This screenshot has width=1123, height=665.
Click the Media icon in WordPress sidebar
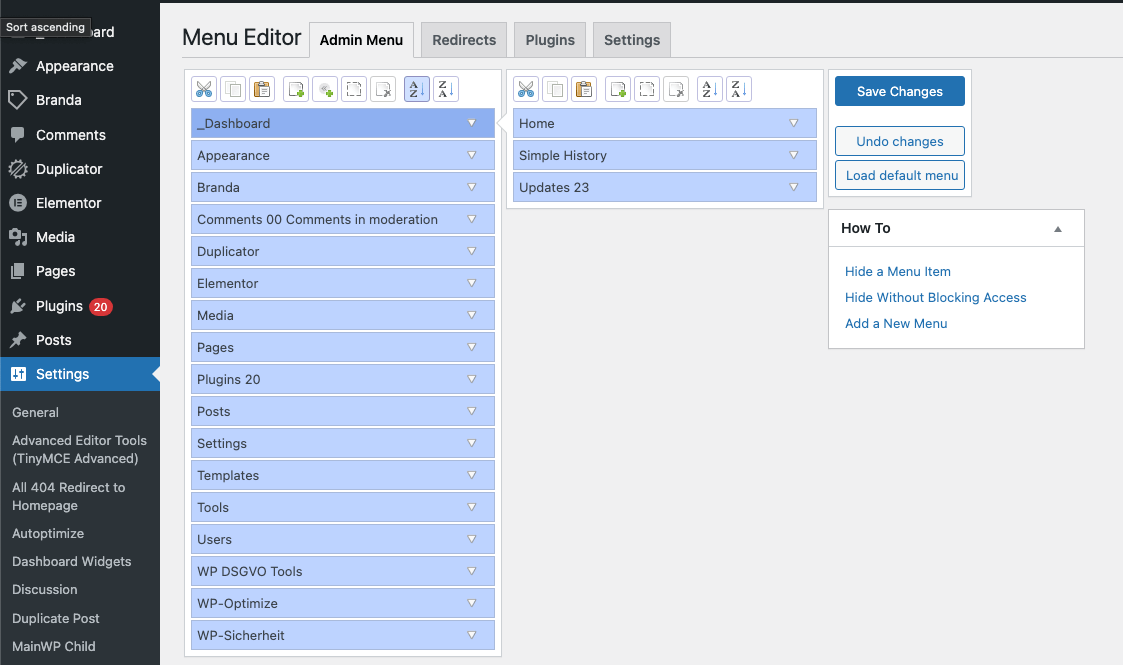[18, 237]
